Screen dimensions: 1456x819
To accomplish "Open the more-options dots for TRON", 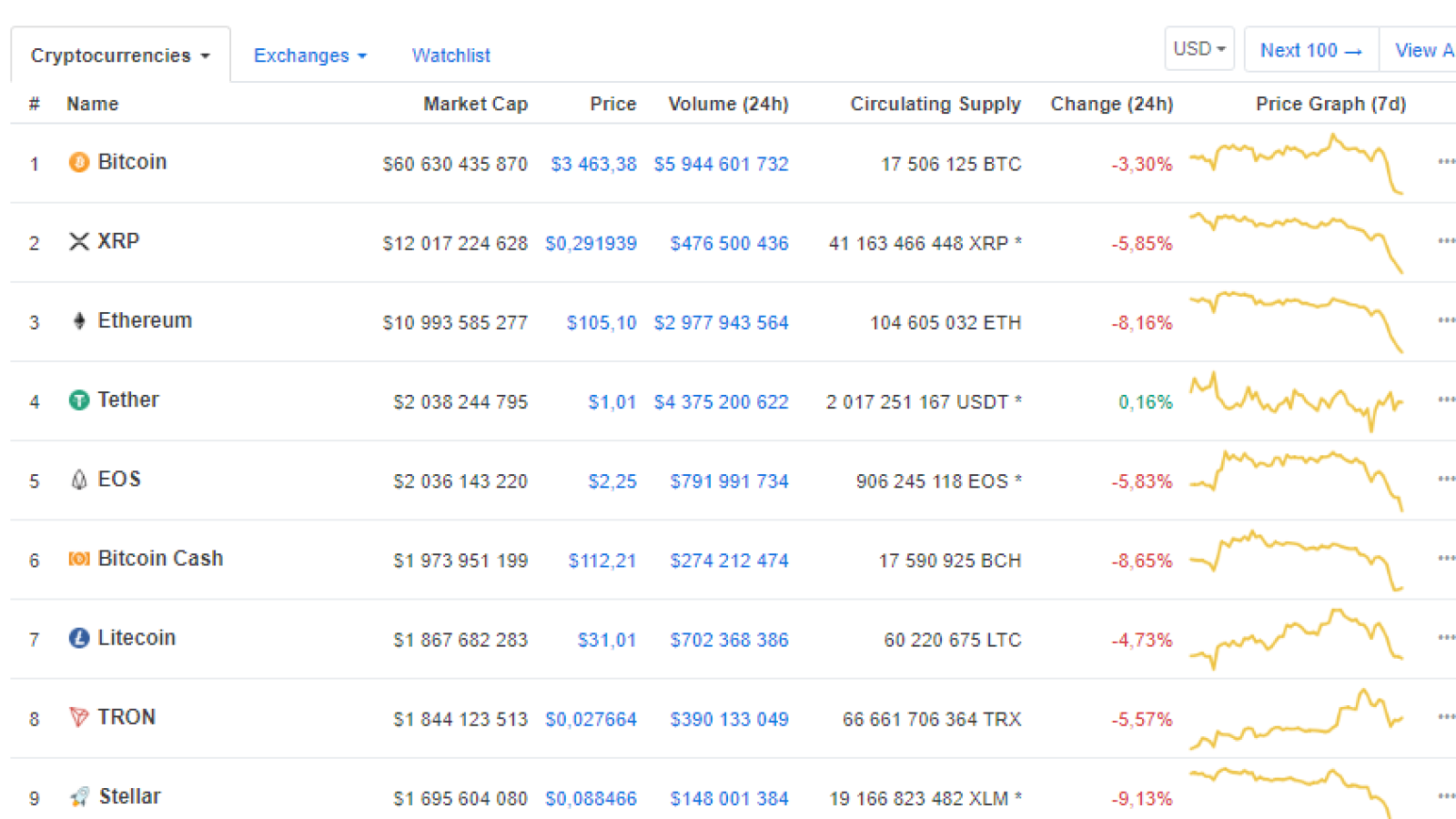I will click(x=1446, y=716).
